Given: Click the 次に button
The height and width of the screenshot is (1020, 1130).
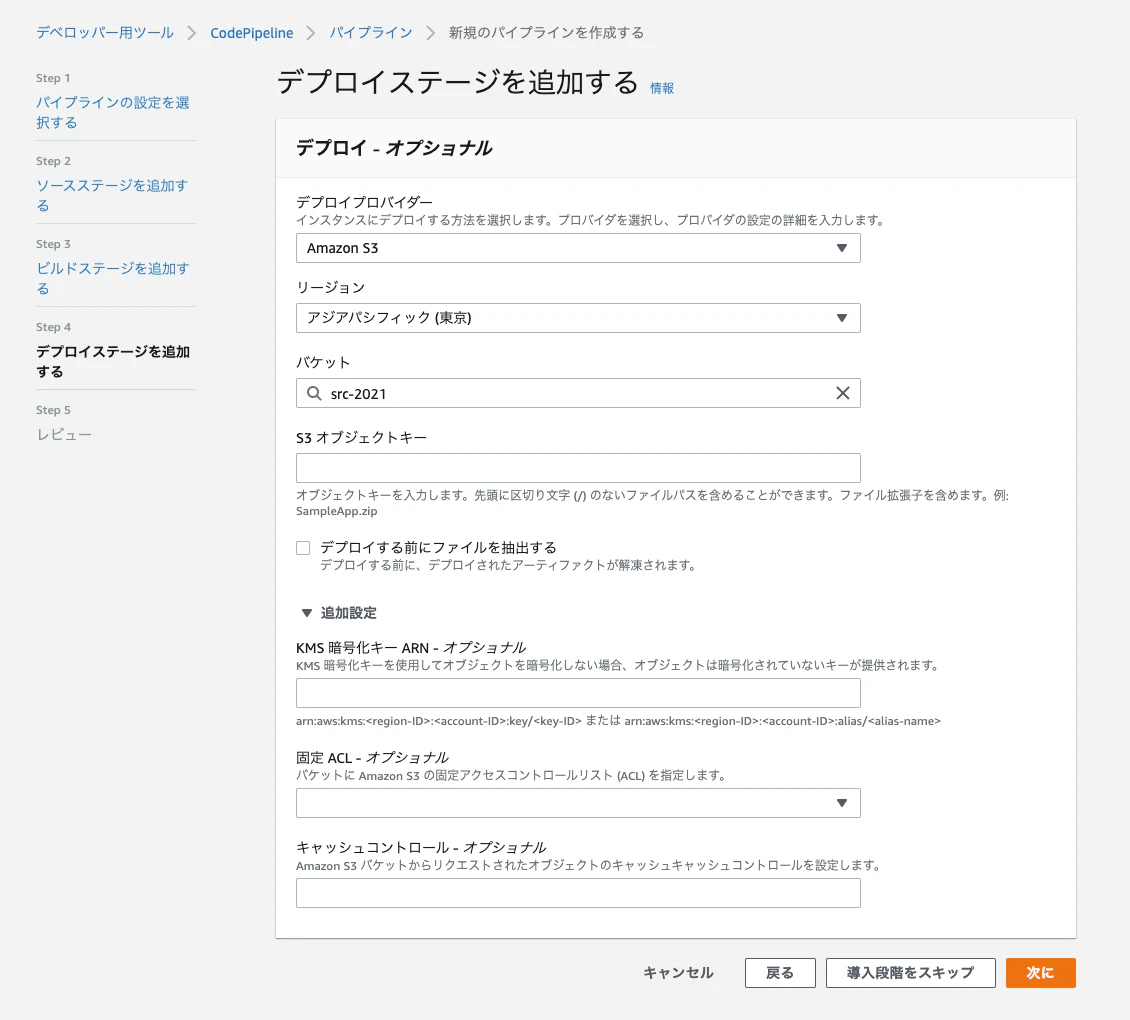Looking at the screenshot, I should [1041, 973].
